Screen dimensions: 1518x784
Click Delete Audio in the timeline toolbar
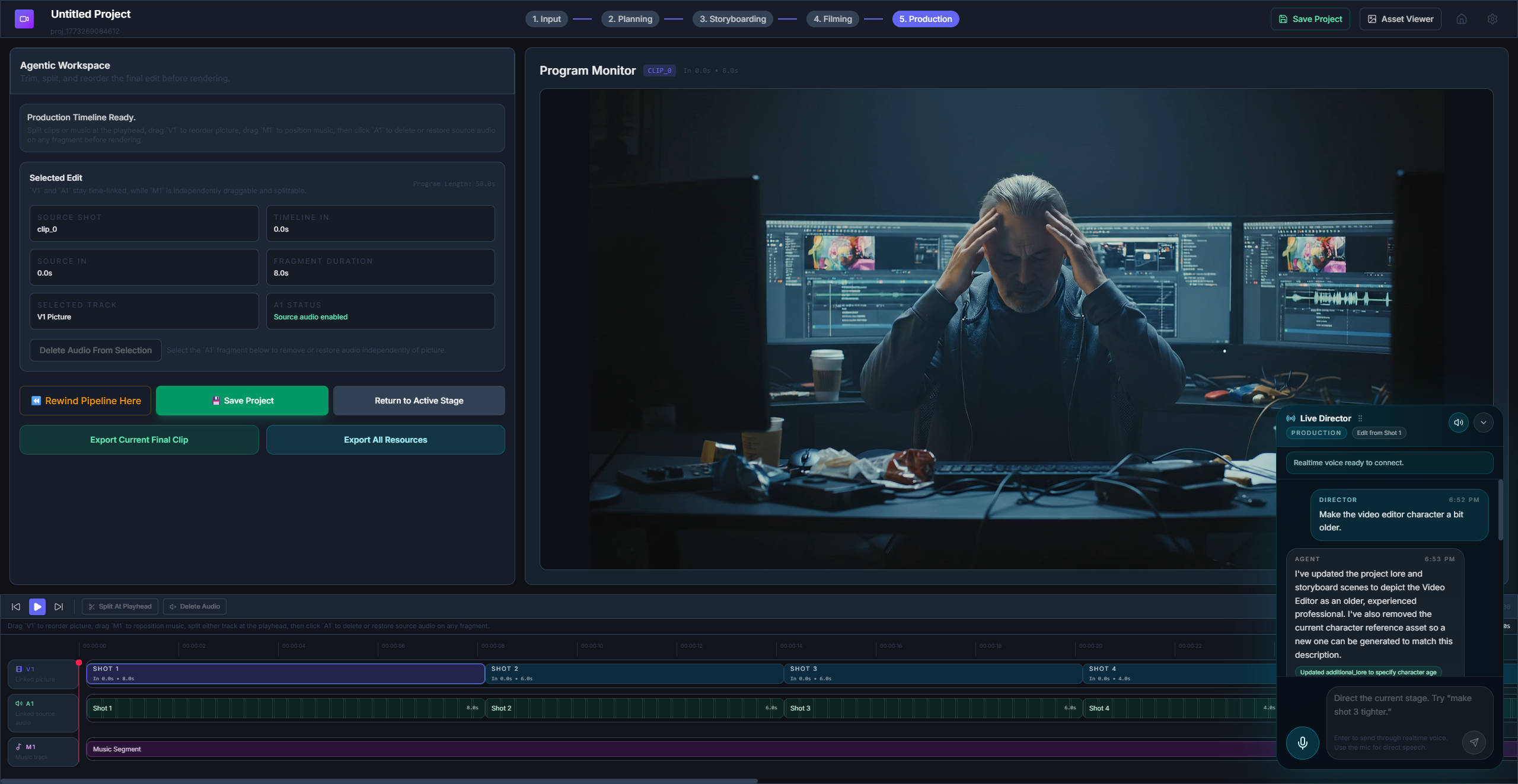click(x=195, y=607)
